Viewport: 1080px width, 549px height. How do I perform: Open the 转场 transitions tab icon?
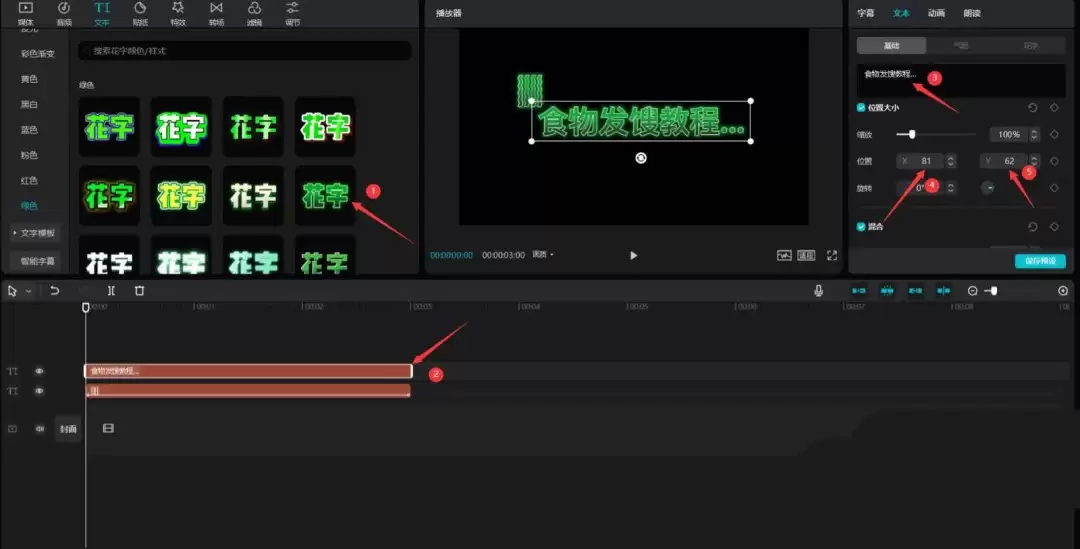(216, 13)
